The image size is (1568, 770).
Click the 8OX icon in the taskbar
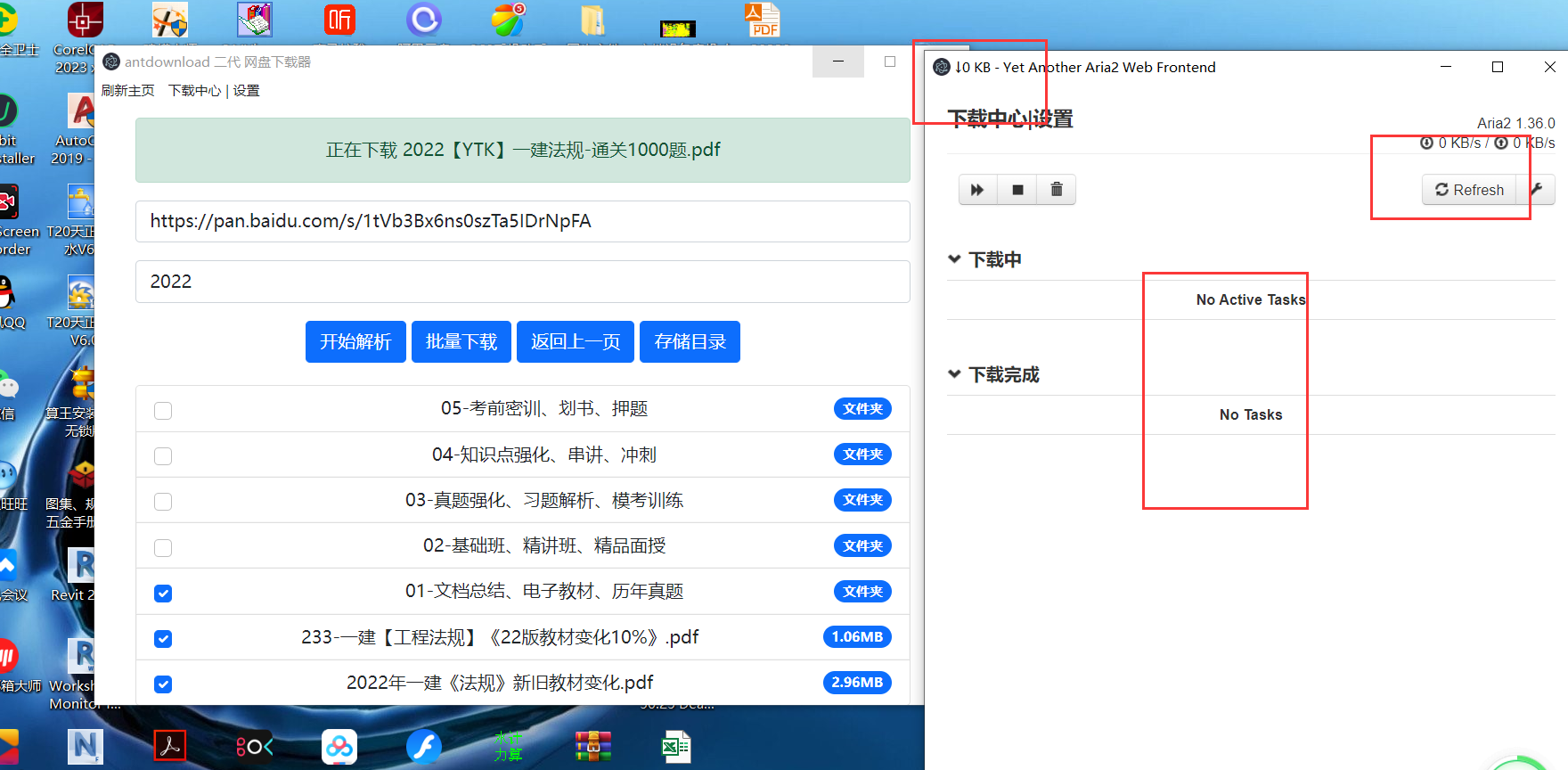point(254,747)
